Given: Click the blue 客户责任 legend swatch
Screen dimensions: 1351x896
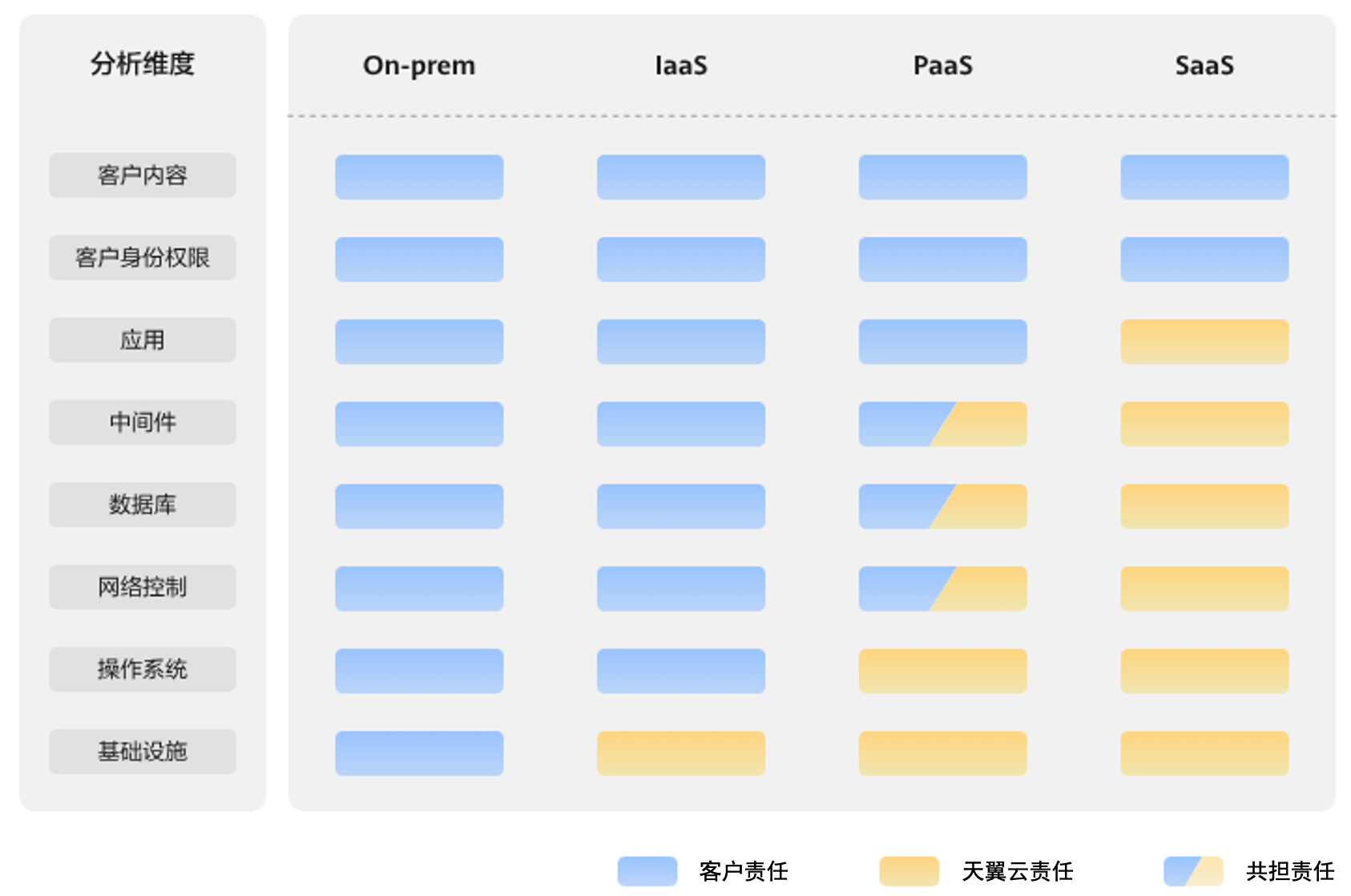Looking at the screenshot, I should click(647, 871).
